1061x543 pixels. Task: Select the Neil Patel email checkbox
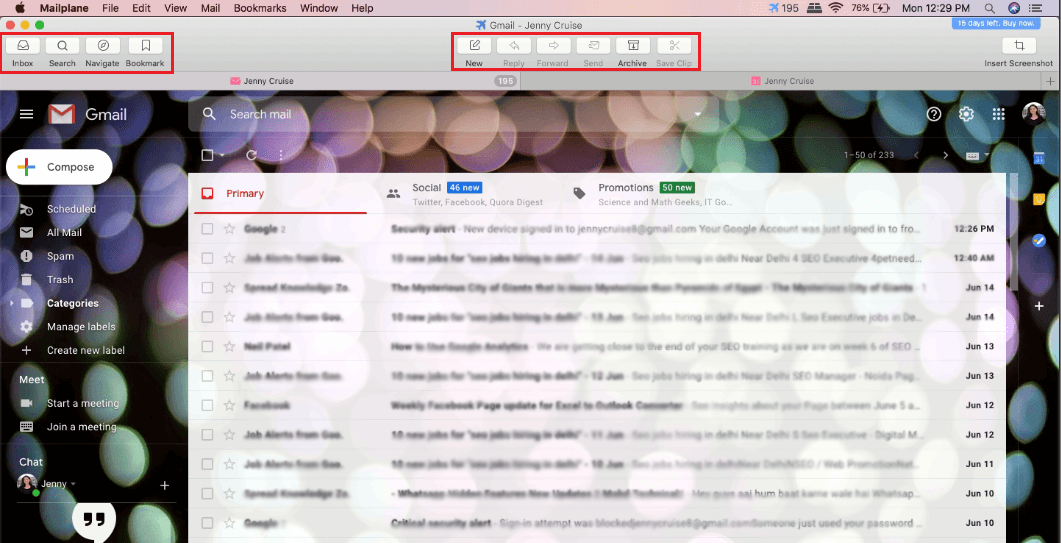pyautogui.click(x=207, y=347)
